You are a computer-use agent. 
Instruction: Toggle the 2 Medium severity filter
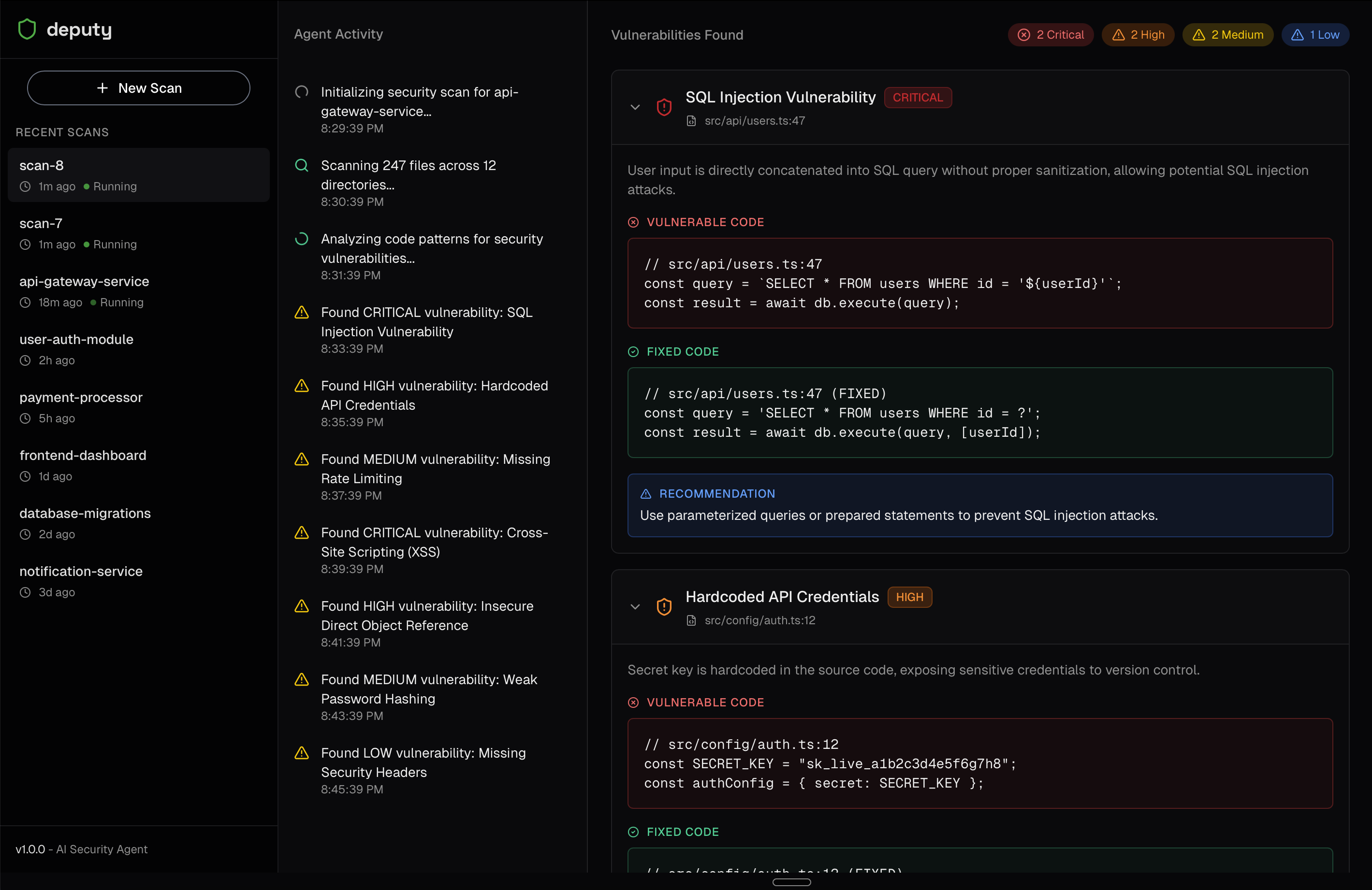point(1227,35)
